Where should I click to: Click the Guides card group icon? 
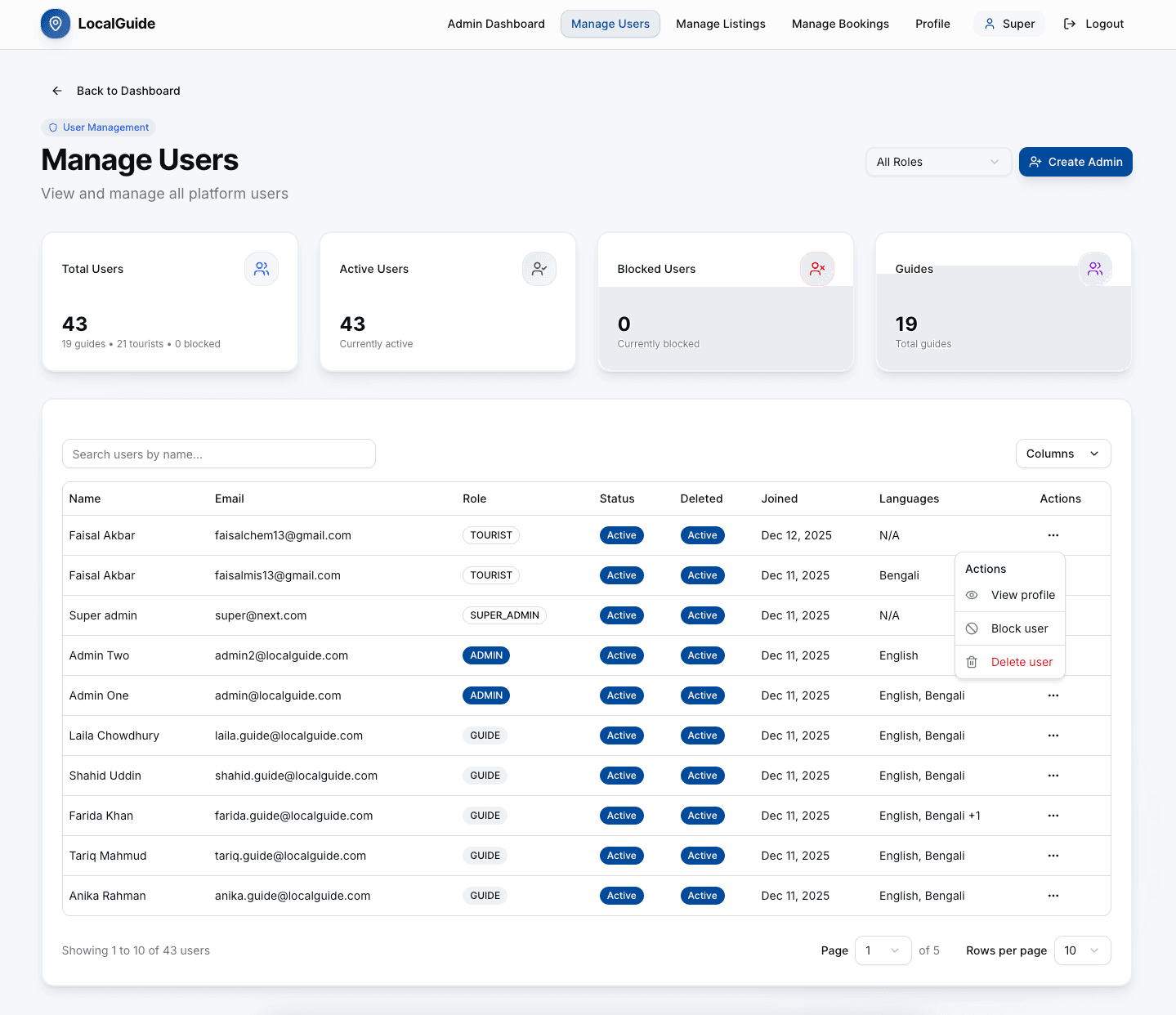(x=1095, y=268)
